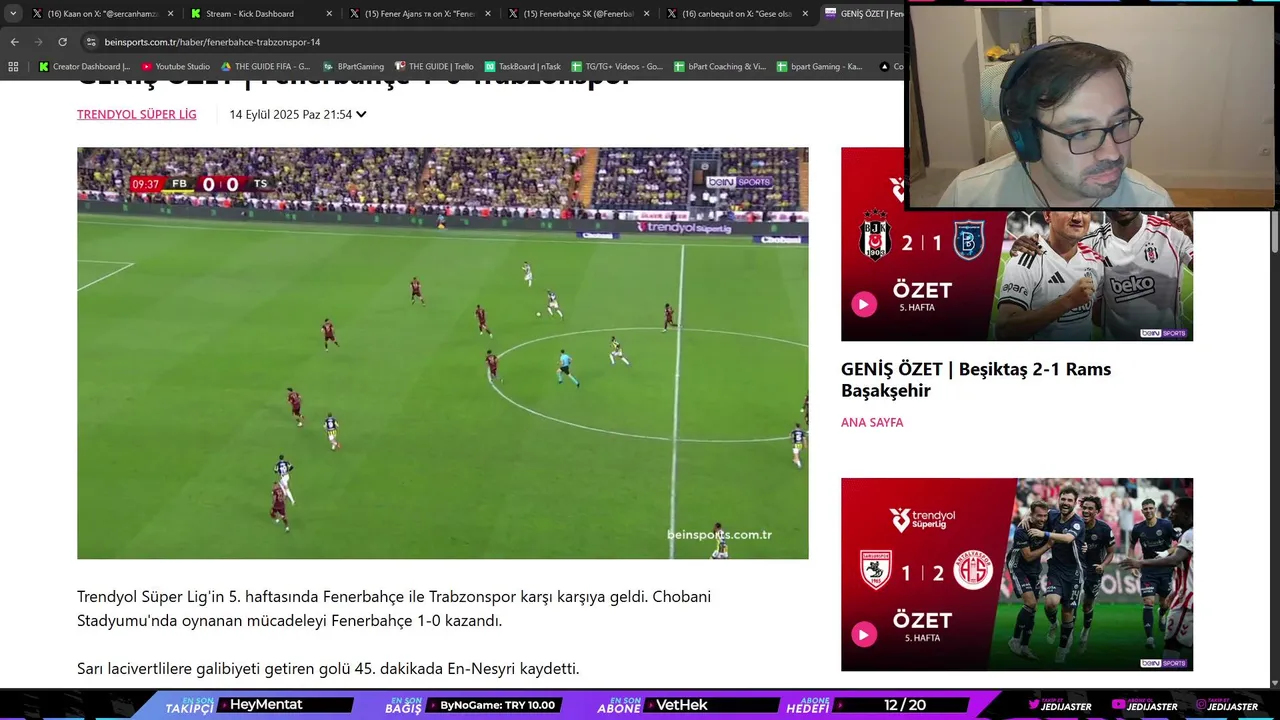Click the EN SON TAKİPÇİ HeyMentat overlay
The height and width of the screenshot is (720, 1280).
coord(258,705)
